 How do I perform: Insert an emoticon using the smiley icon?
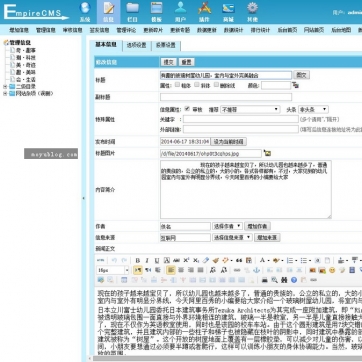(x=332, y=270)
